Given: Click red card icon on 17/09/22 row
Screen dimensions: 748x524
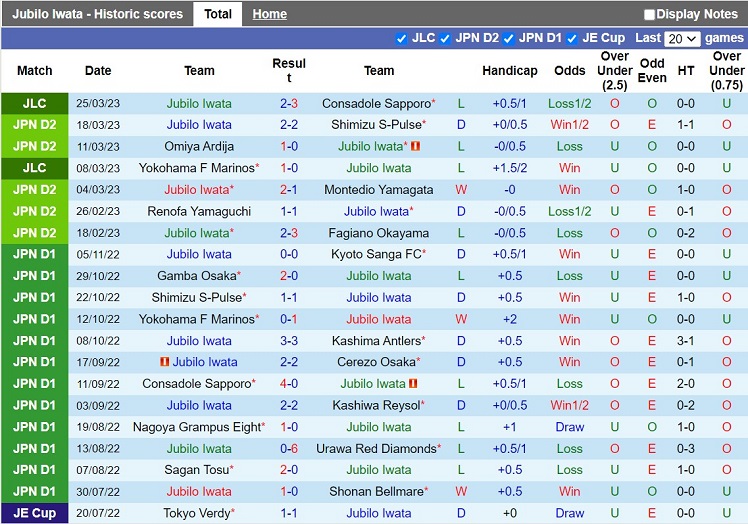Looking at the screenshot, I should pos(164,362).
